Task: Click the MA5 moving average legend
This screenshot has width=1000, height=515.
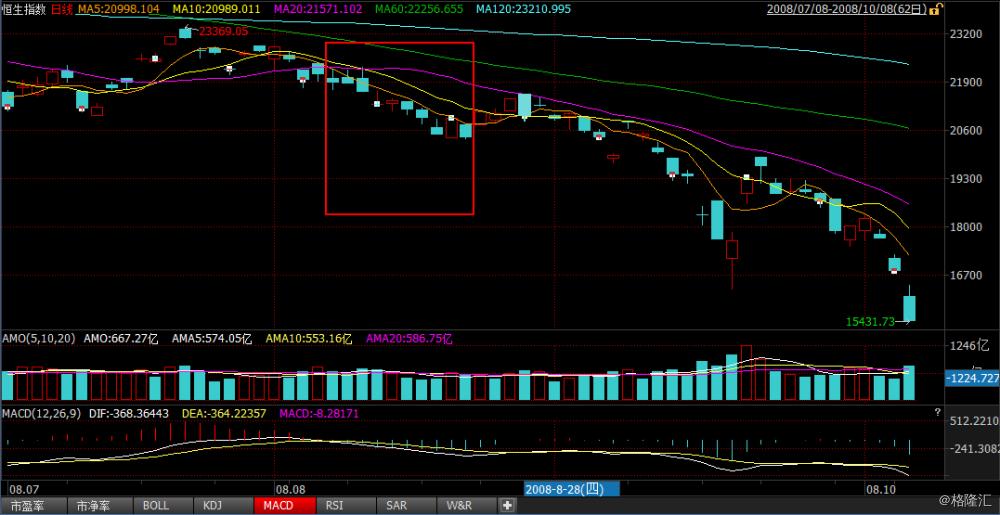Action: tap(120, 9)
